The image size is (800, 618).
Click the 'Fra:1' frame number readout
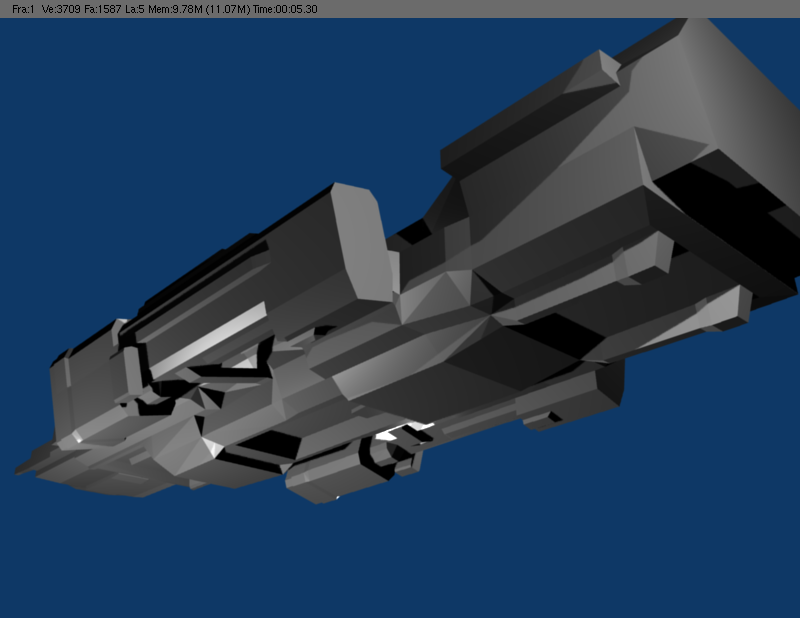coord(23,9)
